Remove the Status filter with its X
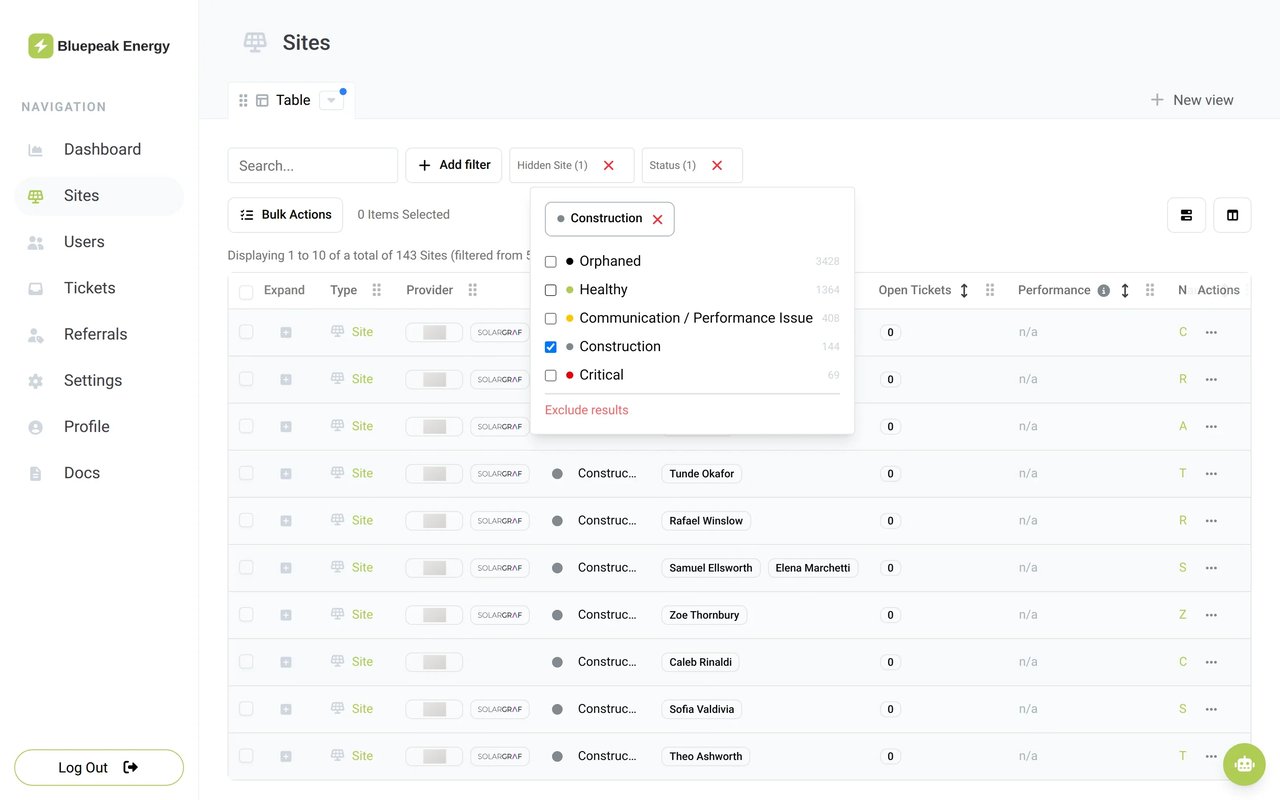 [x=716, y=166]
